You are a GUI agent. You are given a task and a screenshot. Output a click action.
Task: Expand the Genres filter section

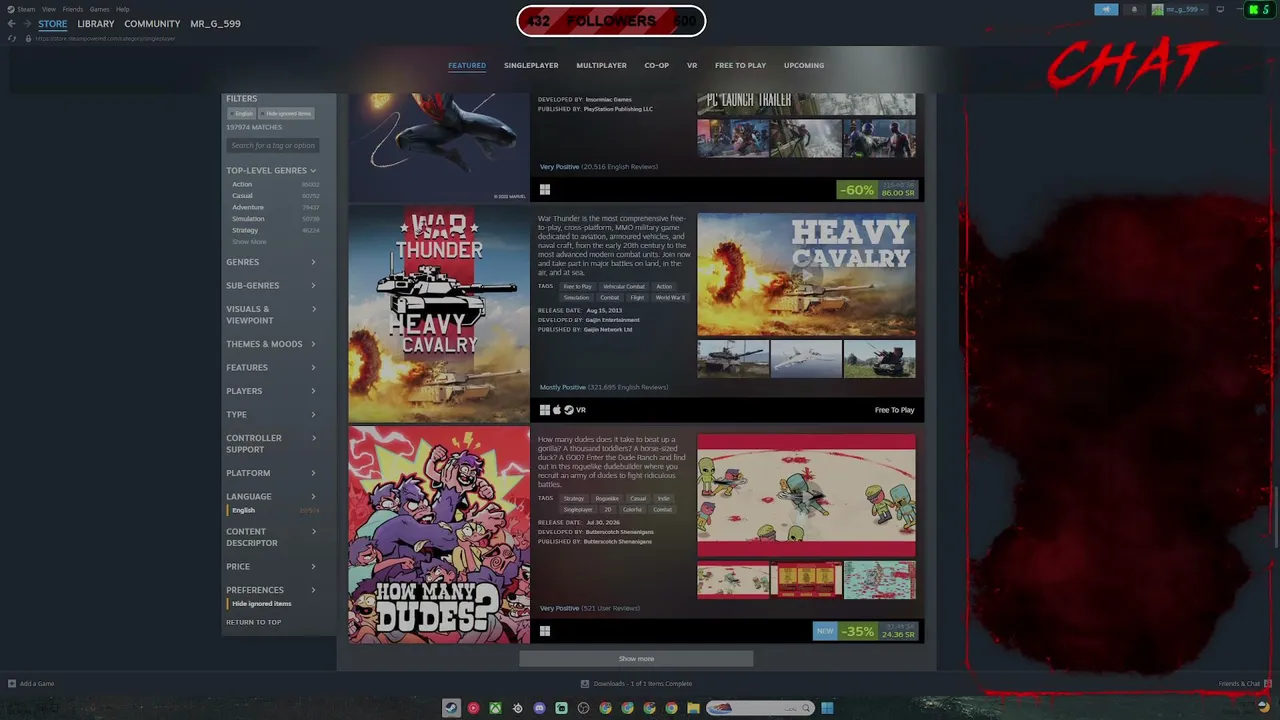pyautogui.click(x=271, y=262)
